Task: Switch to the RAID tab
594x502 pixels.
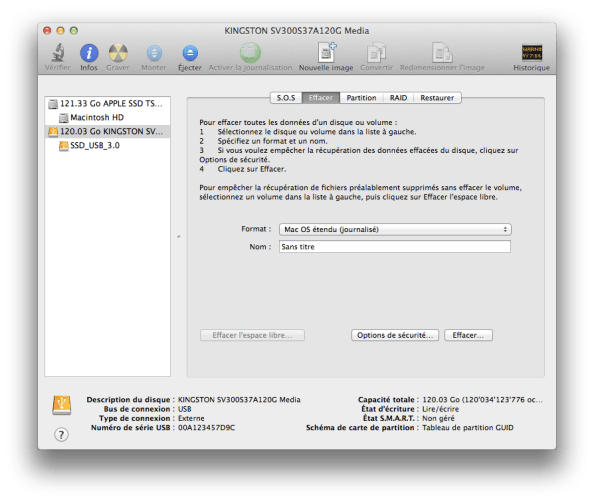Action: pyautogui.click(x=399, y=98)
